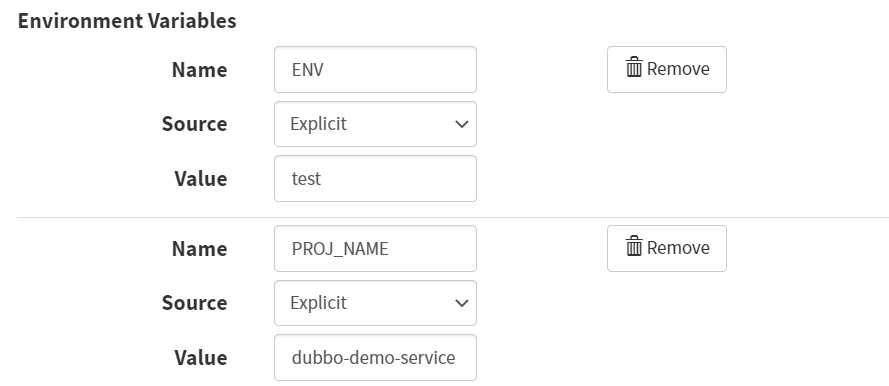Focus the Name field containing PROJ_NAME
The width and height of the screenshot is (889, 386).
(375, 249)
